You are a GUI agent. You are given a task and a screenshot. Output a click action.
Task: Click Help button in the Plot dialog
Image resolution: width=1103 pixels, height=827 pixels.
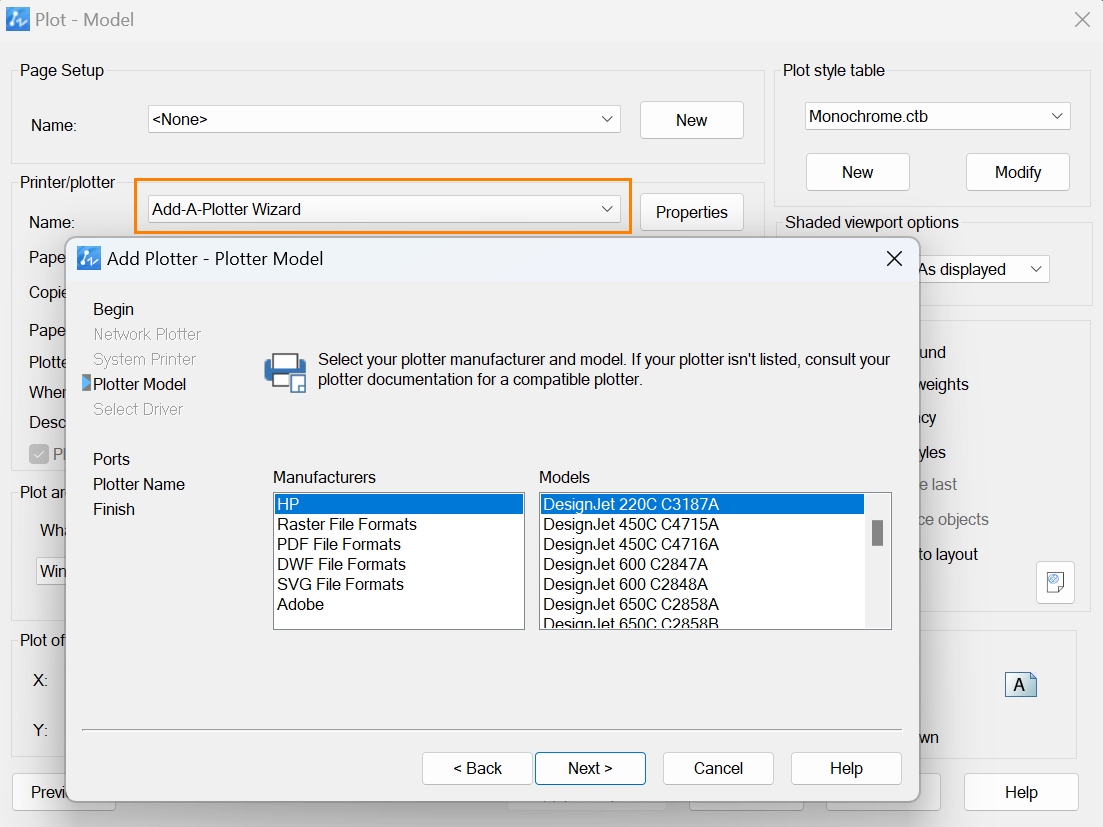click(x=1021, y=793)
